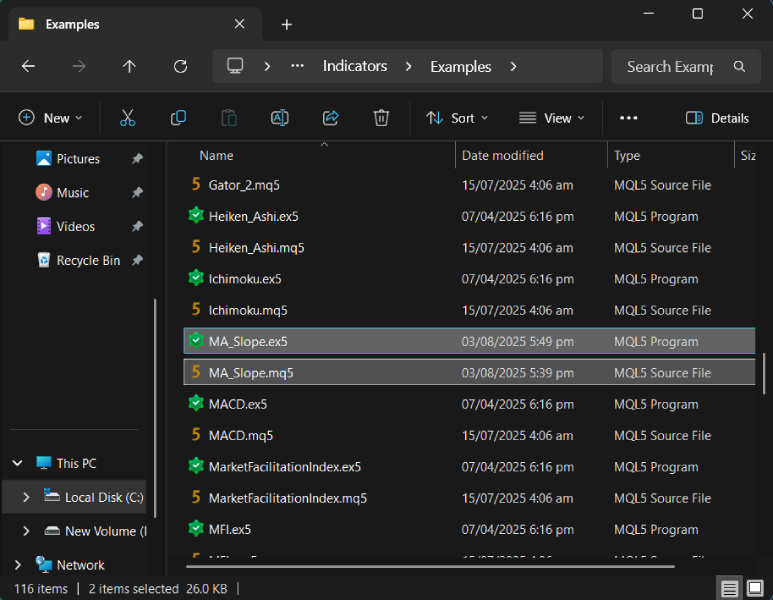Collapse the This PC tree node
The width and height of the screenshot is (773, 600).
18,464
